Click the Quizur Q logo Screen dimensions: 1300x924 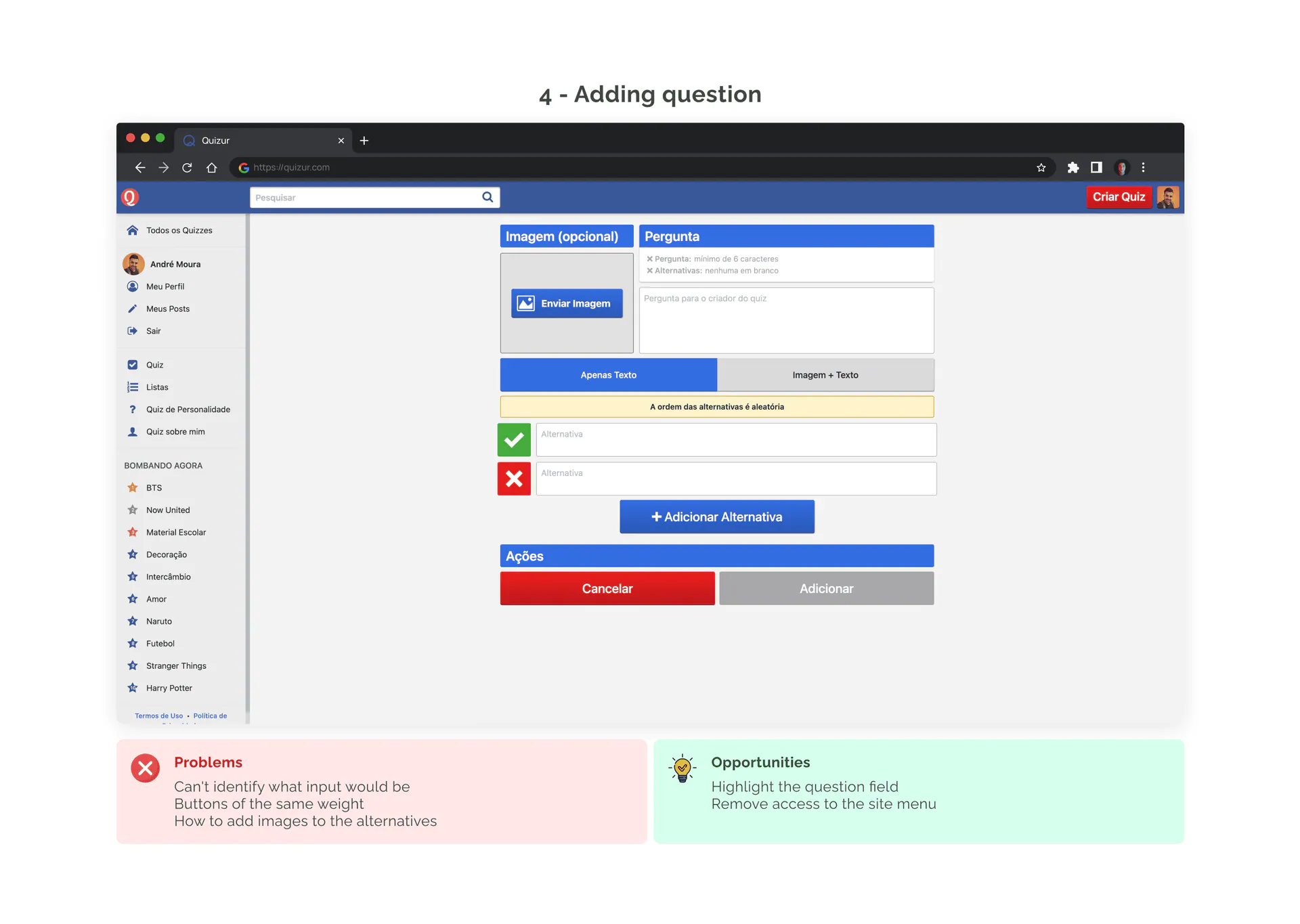point(129,197)
